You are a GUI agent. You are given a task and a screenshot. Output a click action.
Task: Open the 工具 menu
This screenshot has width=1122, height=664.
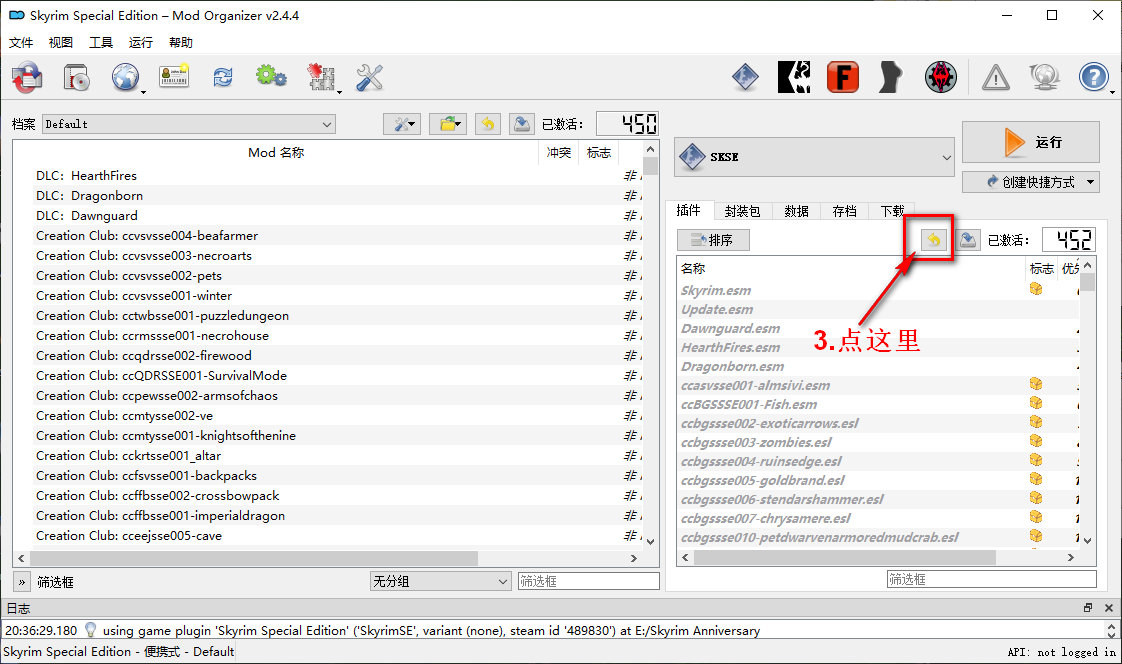pos(101,43)
